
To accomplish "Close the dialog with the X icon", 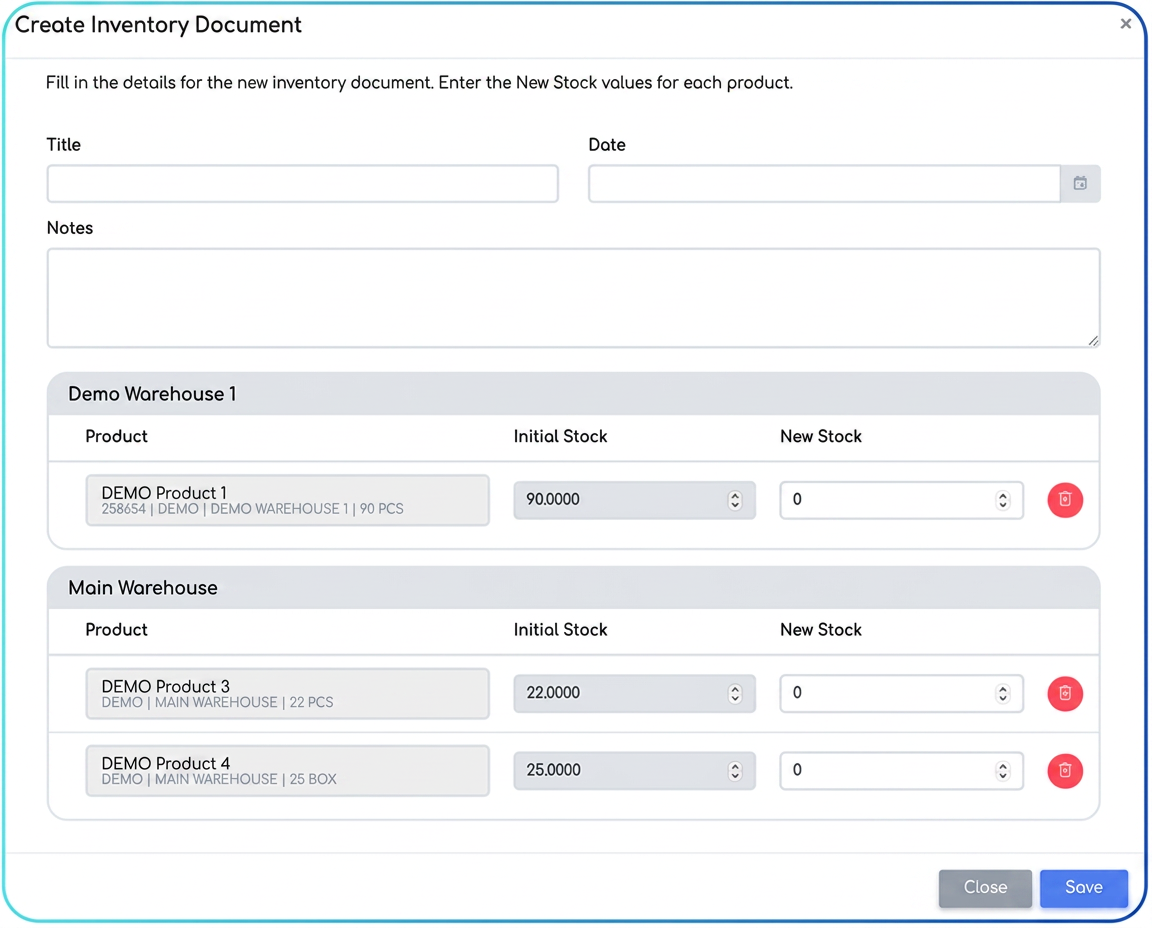I will (x=1125, y=24).
